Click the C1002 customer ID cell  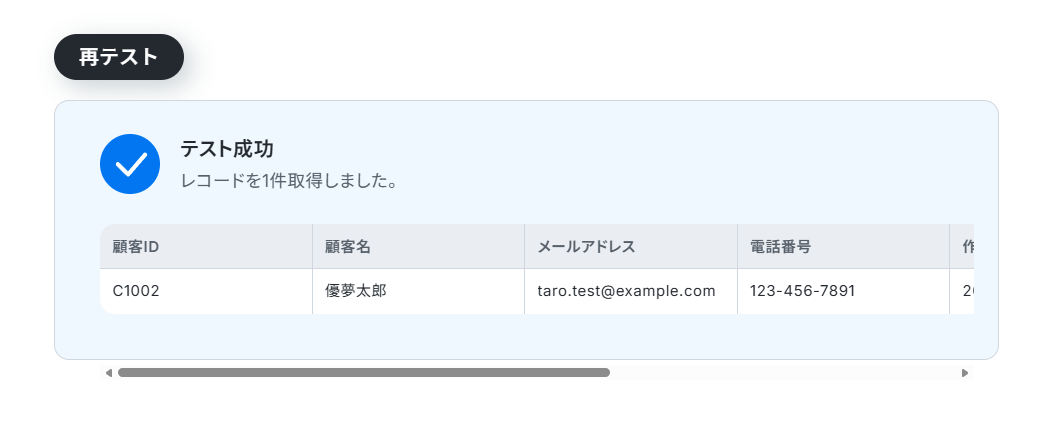click(206, 292)
